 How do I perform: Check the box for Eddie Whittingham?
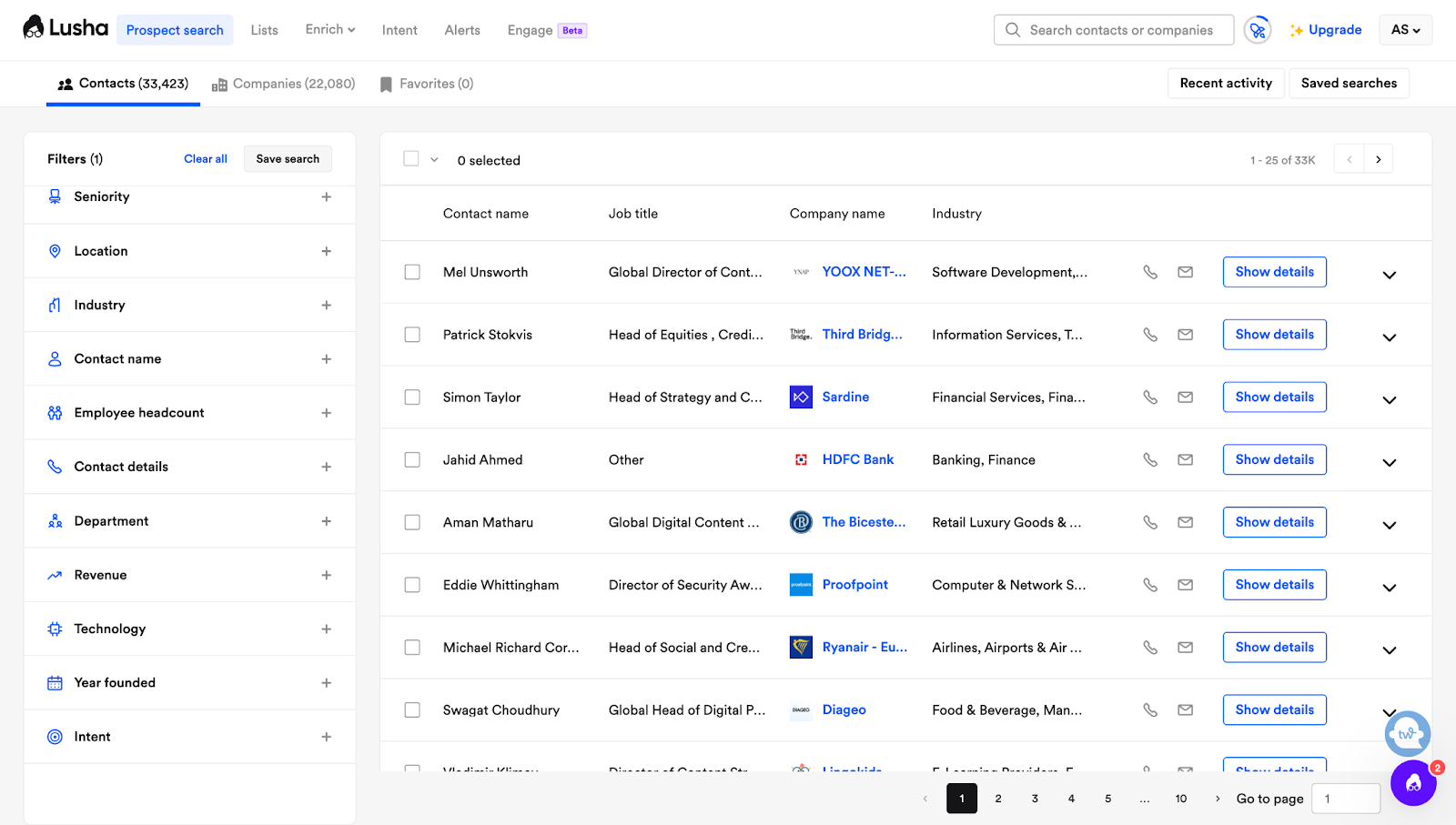412,585
